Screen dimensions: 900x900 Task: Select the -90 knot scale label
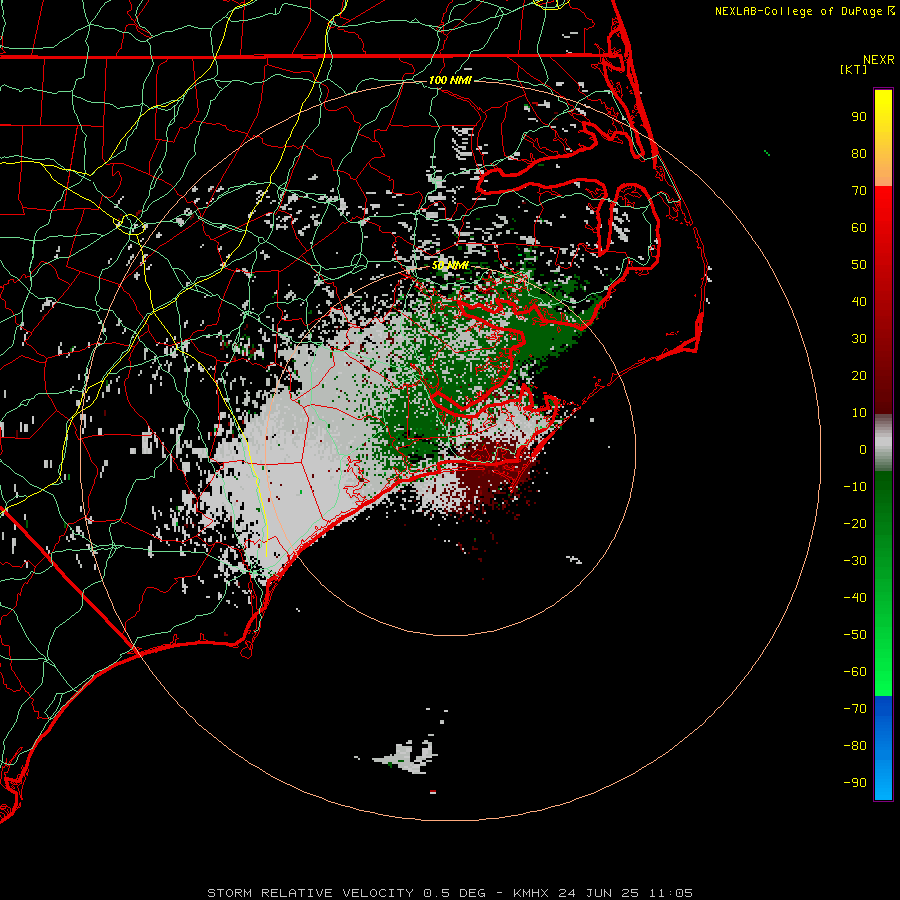click(x=855, y=783)
